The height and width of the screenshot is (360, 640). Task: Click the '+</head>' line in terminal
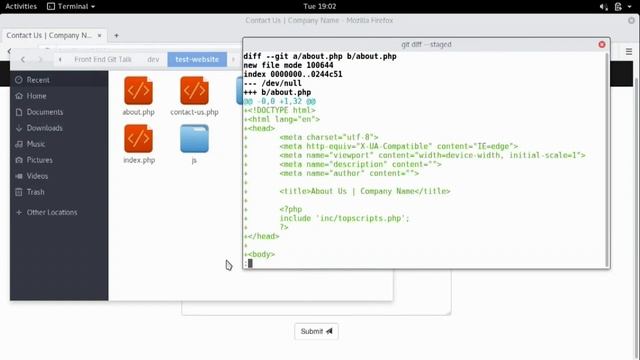(261, 236)
